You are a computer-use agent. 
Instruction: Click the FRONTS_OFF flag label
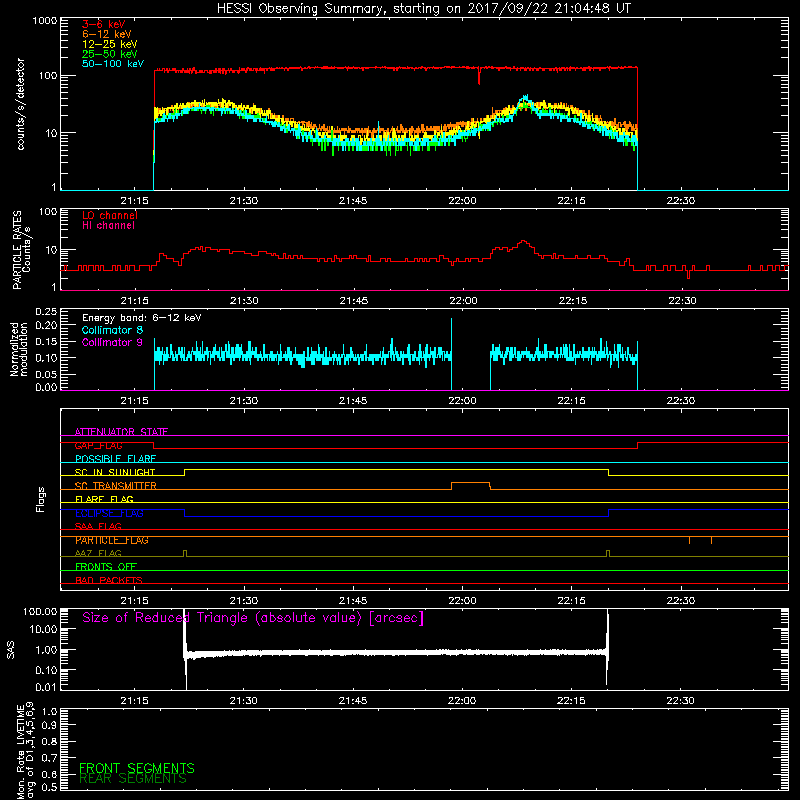tap(106, 567)
